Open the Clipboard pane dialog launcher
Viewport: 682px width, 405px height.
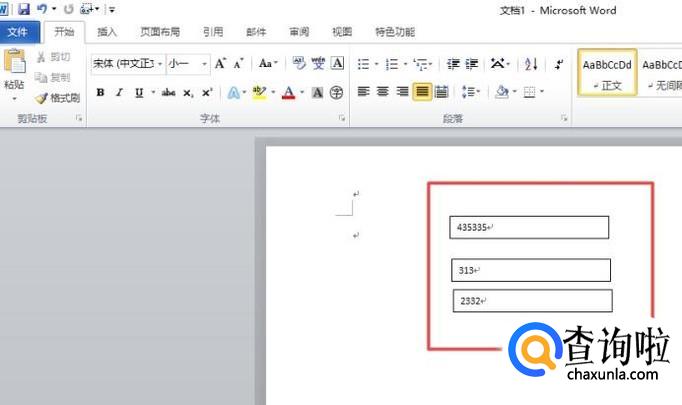(x=79, y=118)
